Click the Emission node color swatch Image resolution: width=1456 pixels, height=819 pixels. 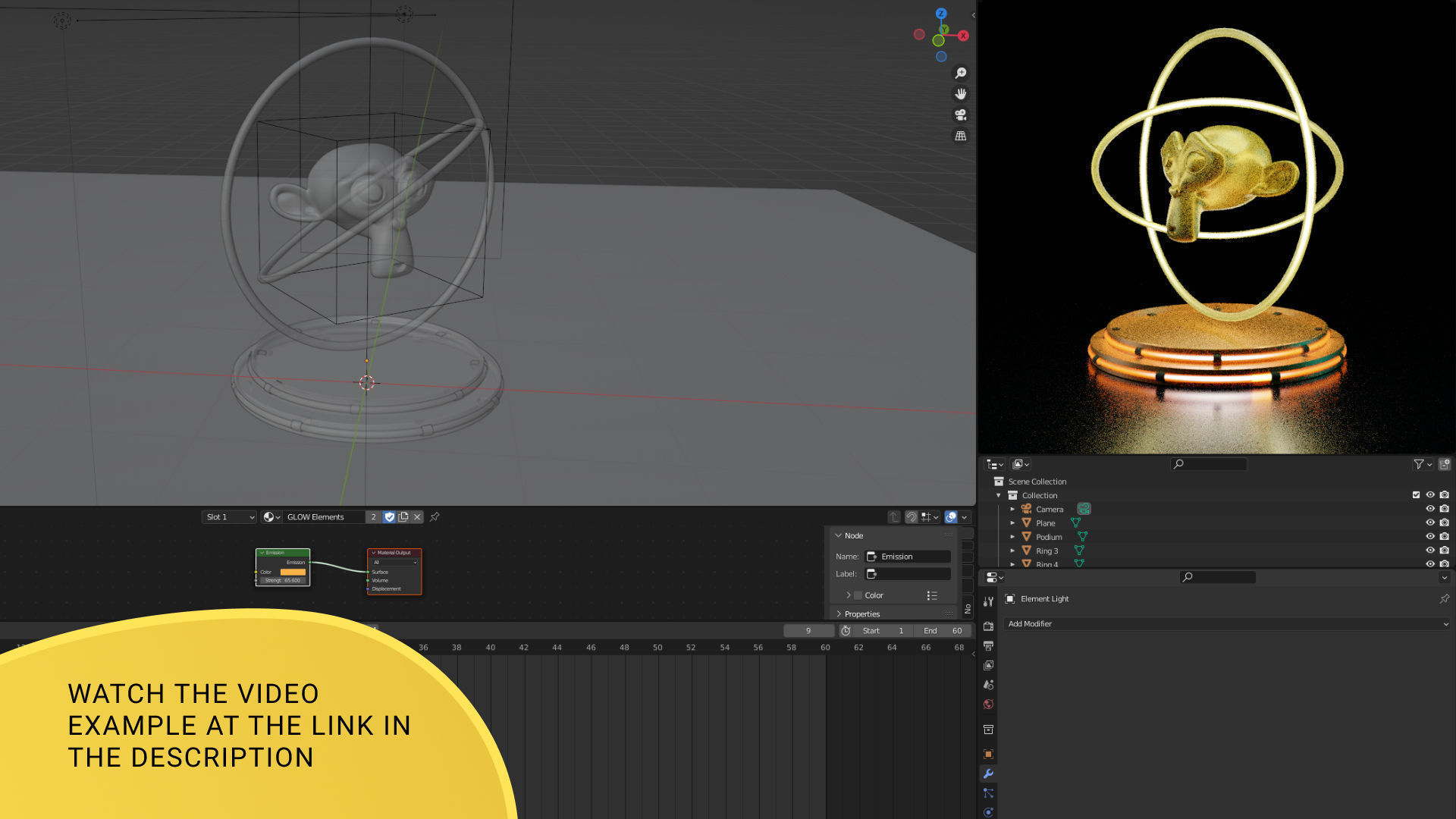pos(293,573)
